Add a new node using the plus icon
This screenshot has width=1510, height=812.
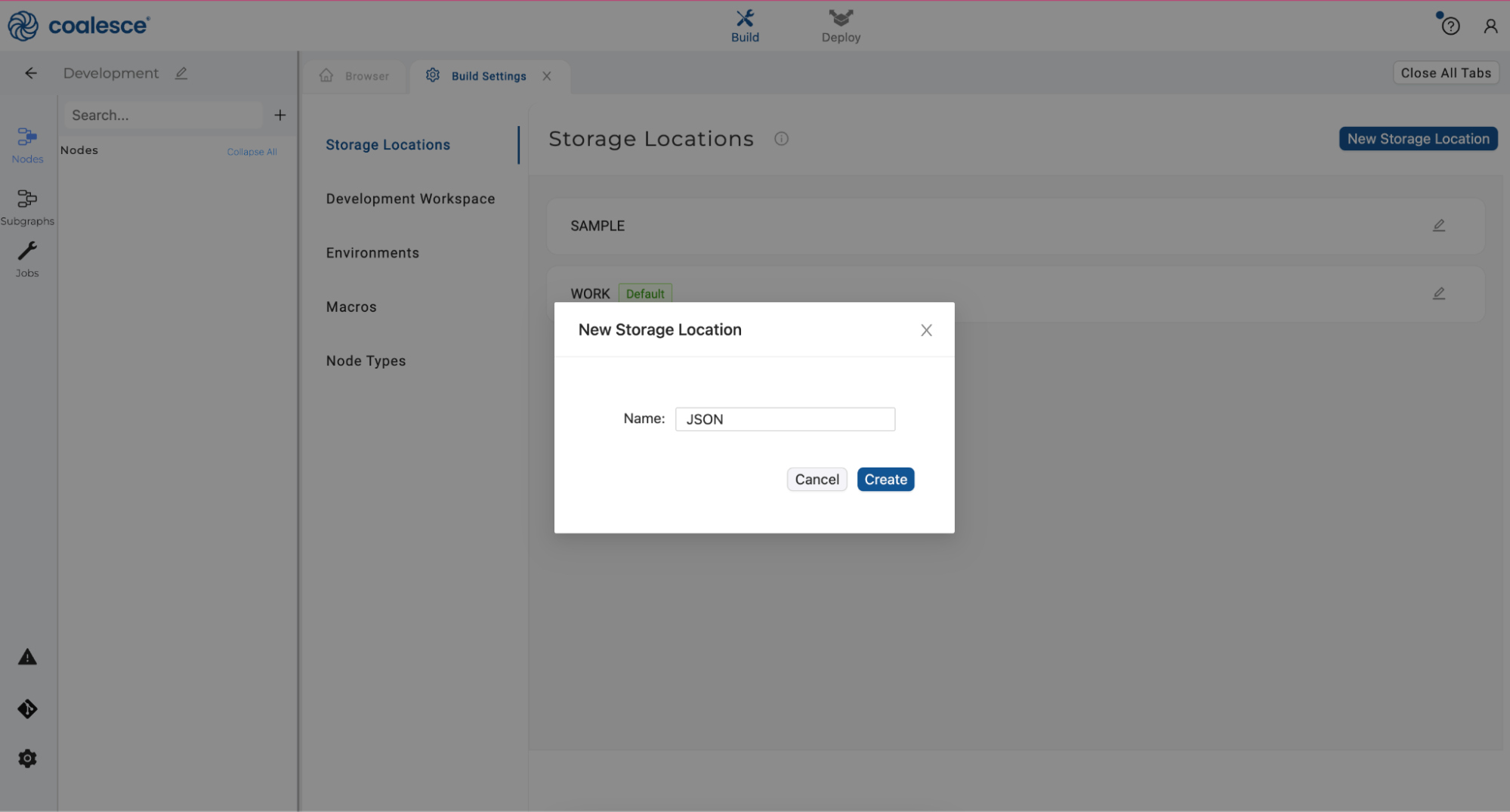pyautogui.click(x=279, y=115)
